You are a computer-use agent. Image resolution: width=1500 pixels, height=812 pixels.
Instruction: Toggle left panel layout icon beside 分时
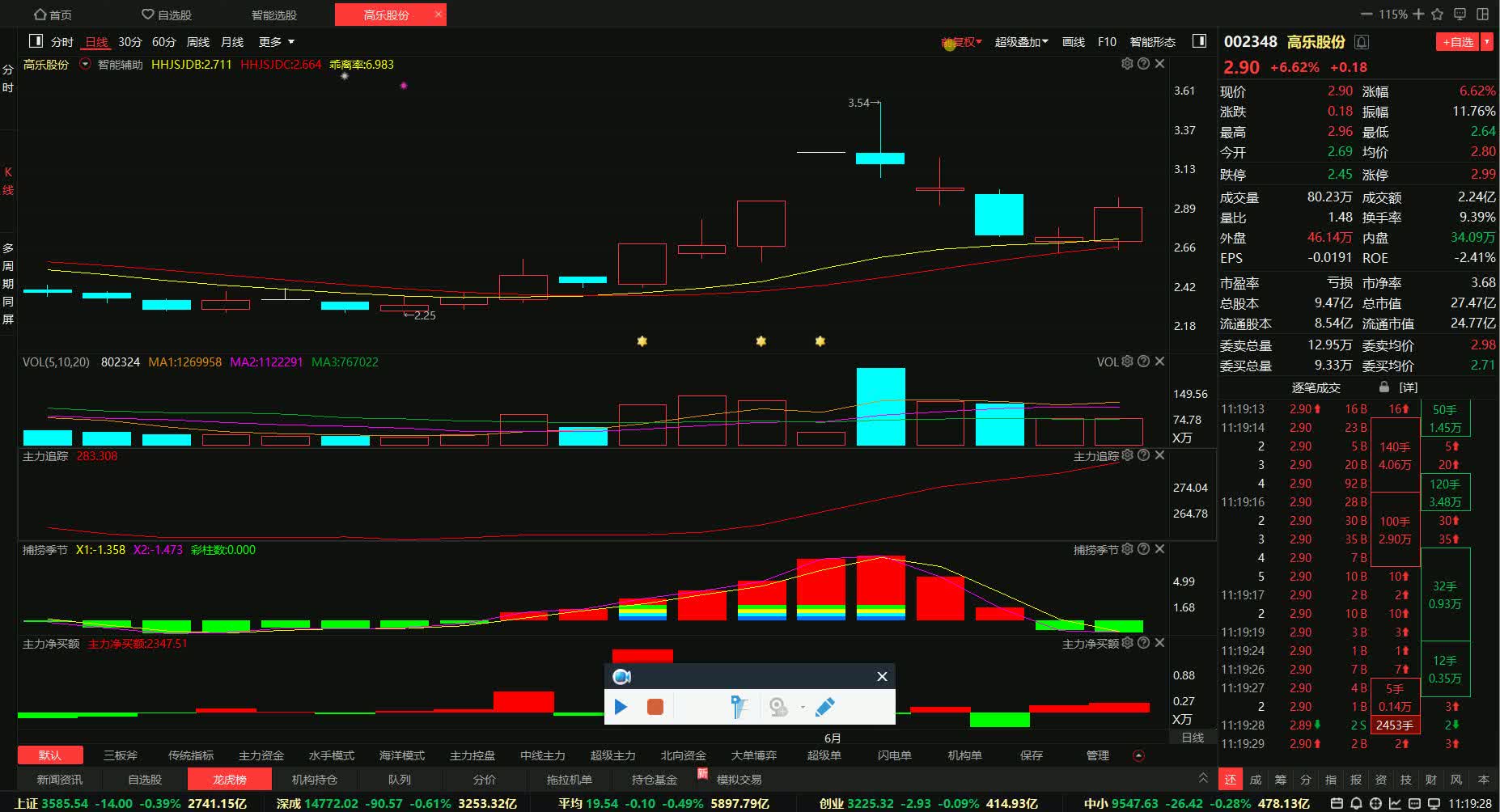pyautogui.click(x=36, y=41)
